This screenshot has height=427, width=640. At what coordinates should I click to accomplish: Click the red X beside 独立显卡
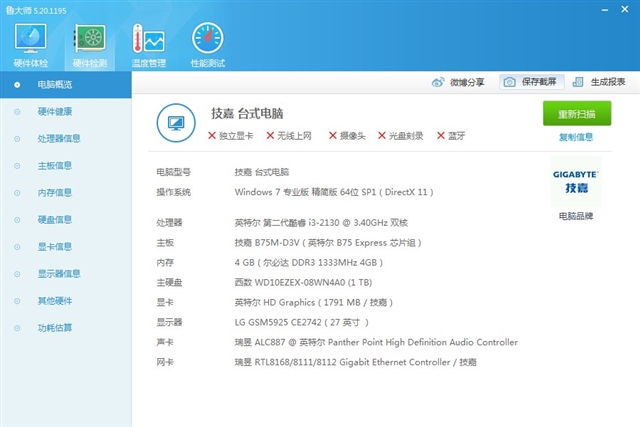click(212, 136)
